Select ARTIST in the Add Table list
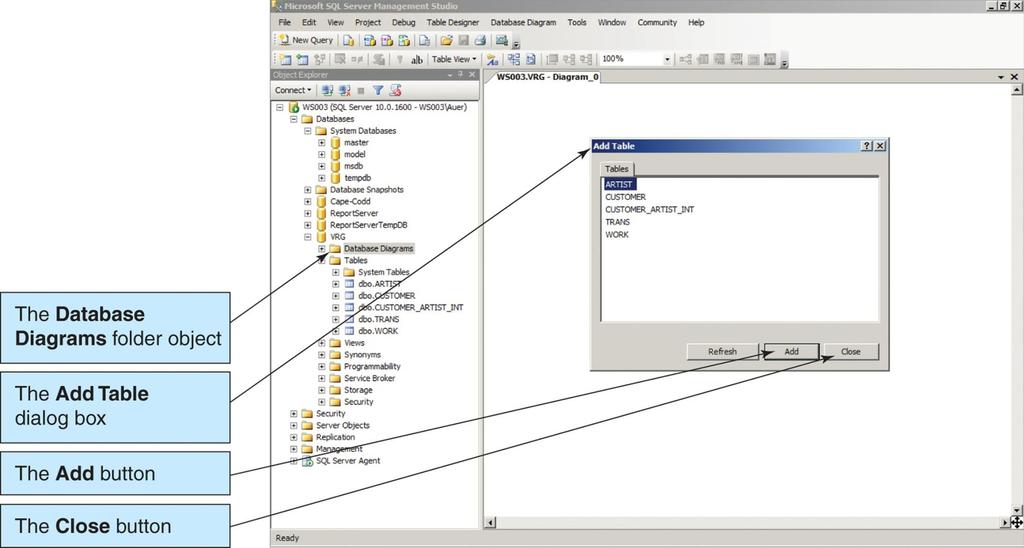Image resolution: width=1024 pixels, height=548 pixels. 618,185
